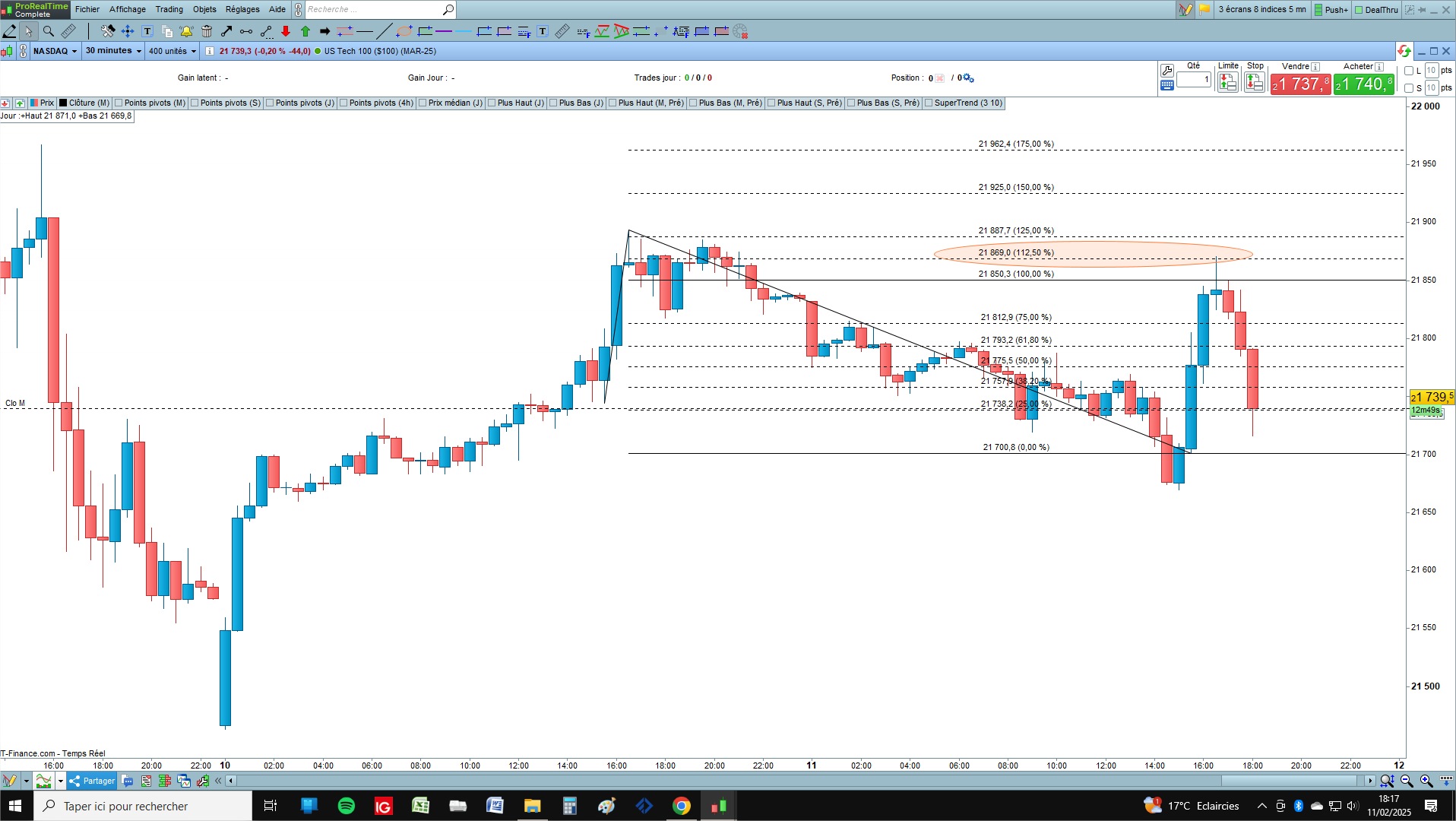Screen dimensions: 1456x821
Task: Click the red Vendre price button
Action: [1300, 84]
